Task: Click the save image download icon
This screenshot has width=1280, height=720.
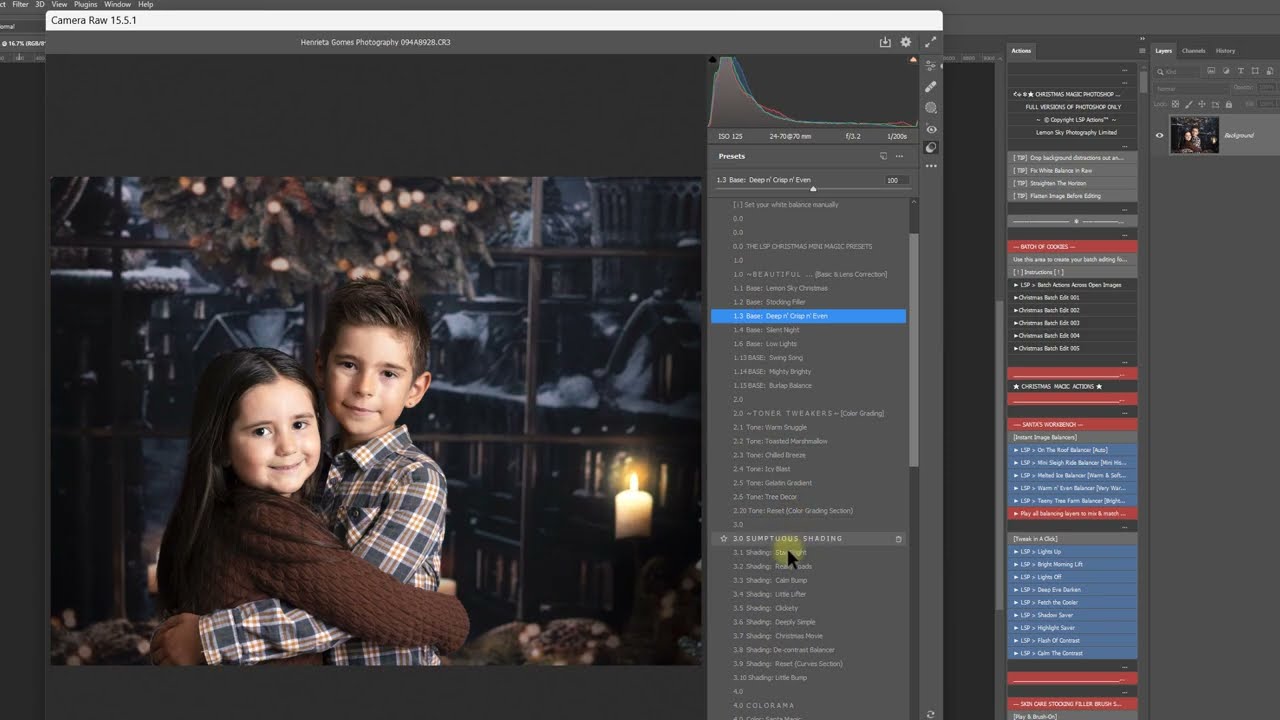Action: tap(885, 42)
